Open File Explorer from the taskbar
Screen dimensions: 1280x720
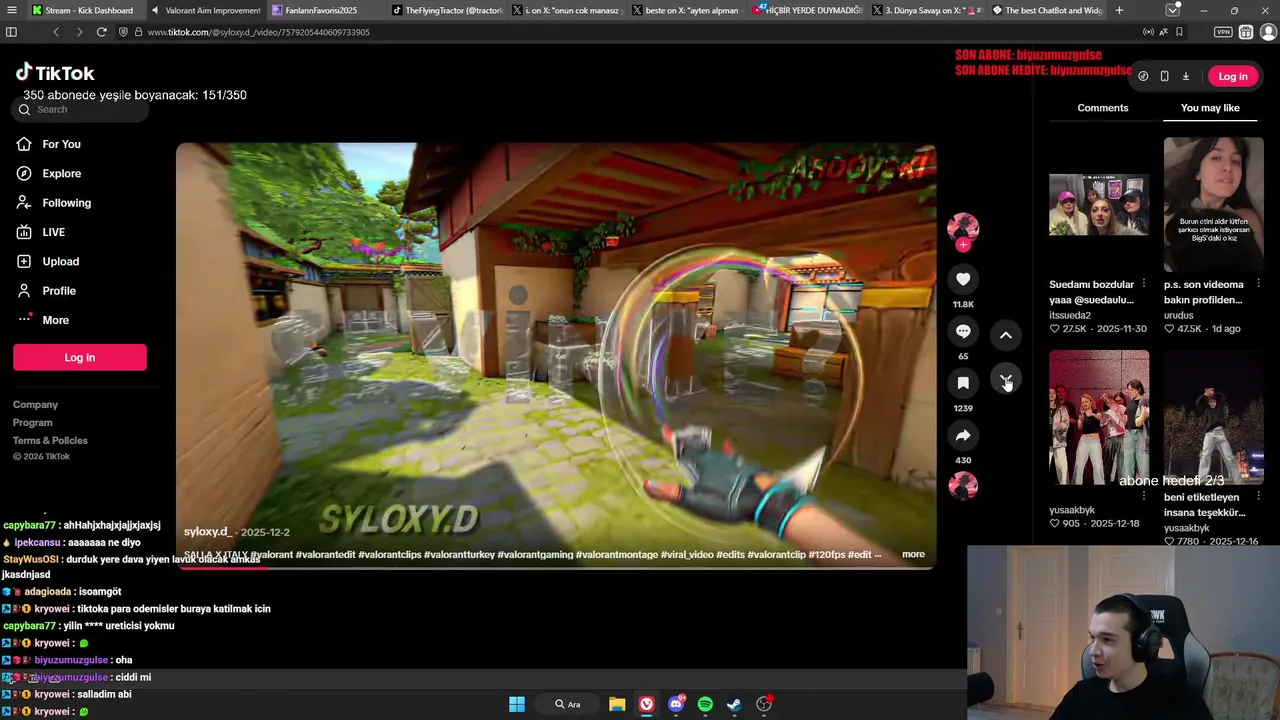pyautogui.click(x=617, y=704)
